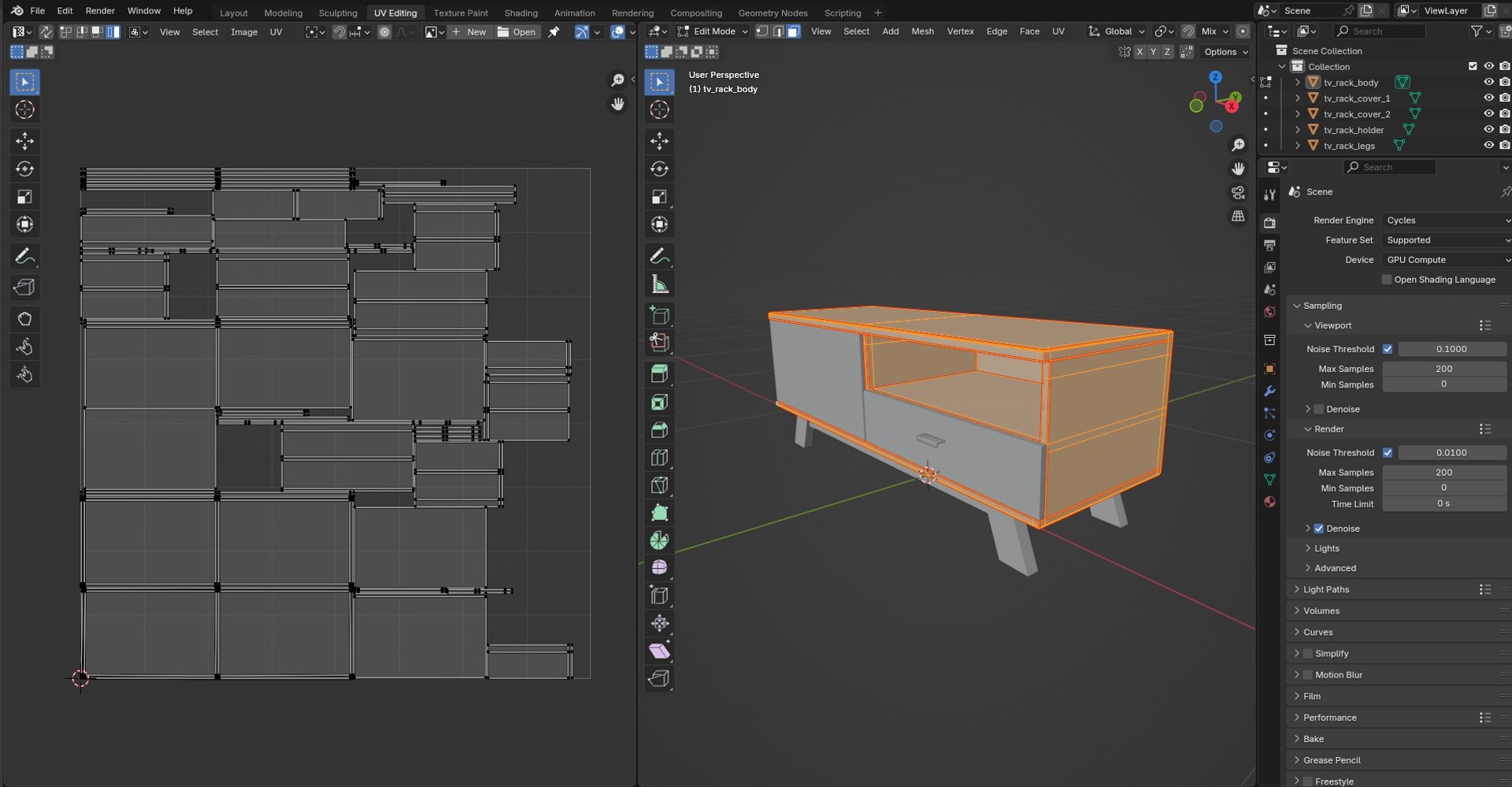Open the Mesh menu in 3D viewport
Screen dimensions: 1512x787
pos(922,32)
